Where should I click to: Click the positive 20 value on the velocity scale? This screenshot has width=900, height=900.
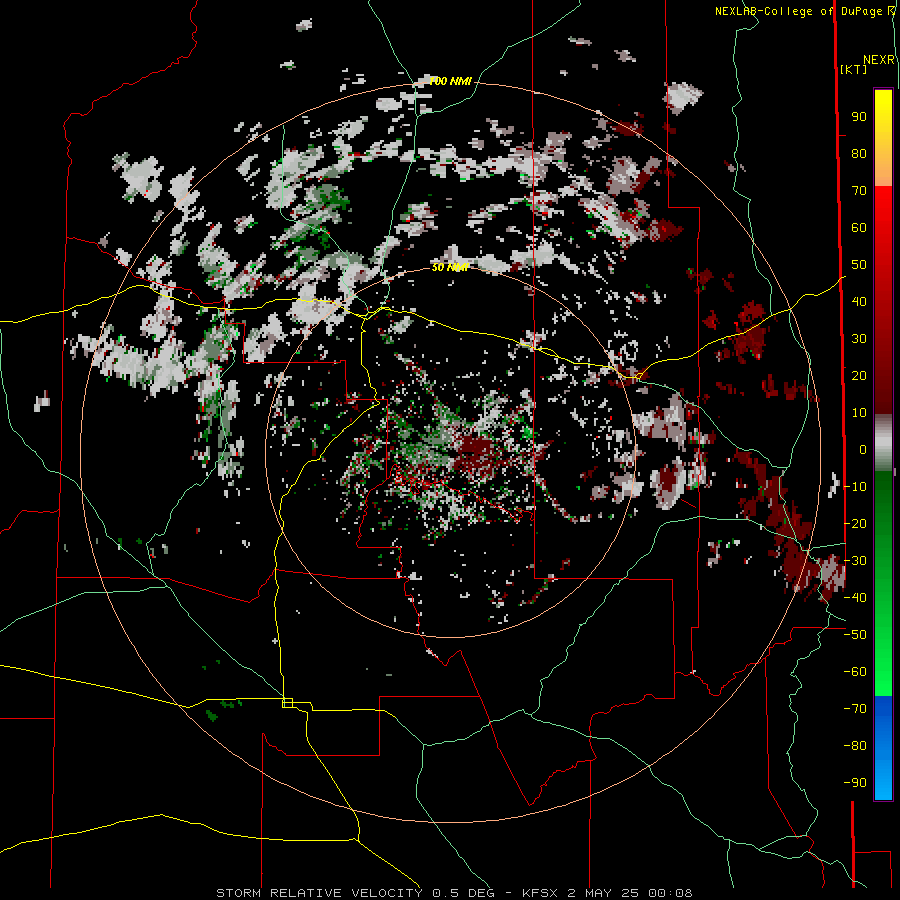[859, 376]
